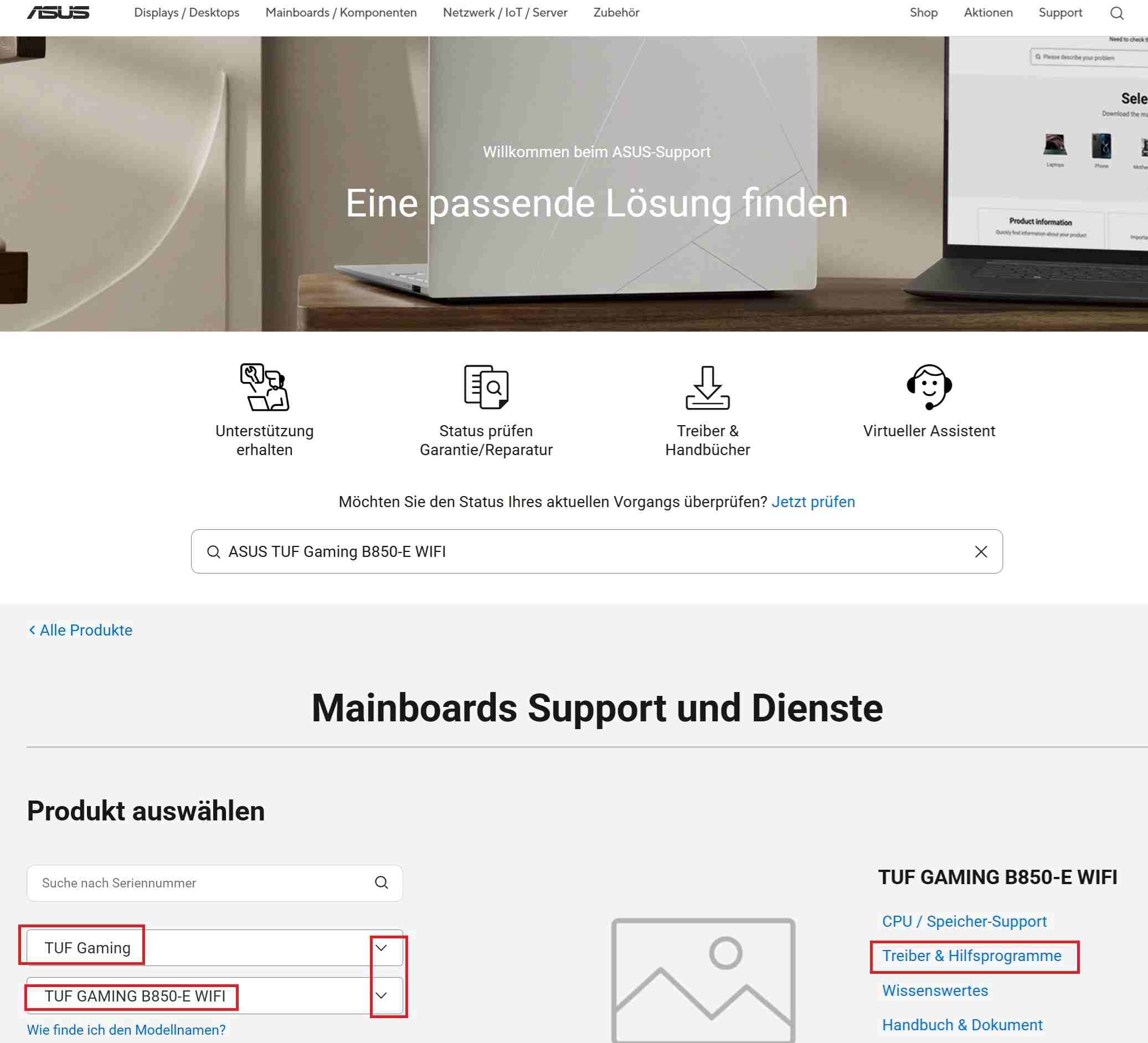
Task: Open the Support menu item
Action: pyautogui.click(x=1060, y=13)
